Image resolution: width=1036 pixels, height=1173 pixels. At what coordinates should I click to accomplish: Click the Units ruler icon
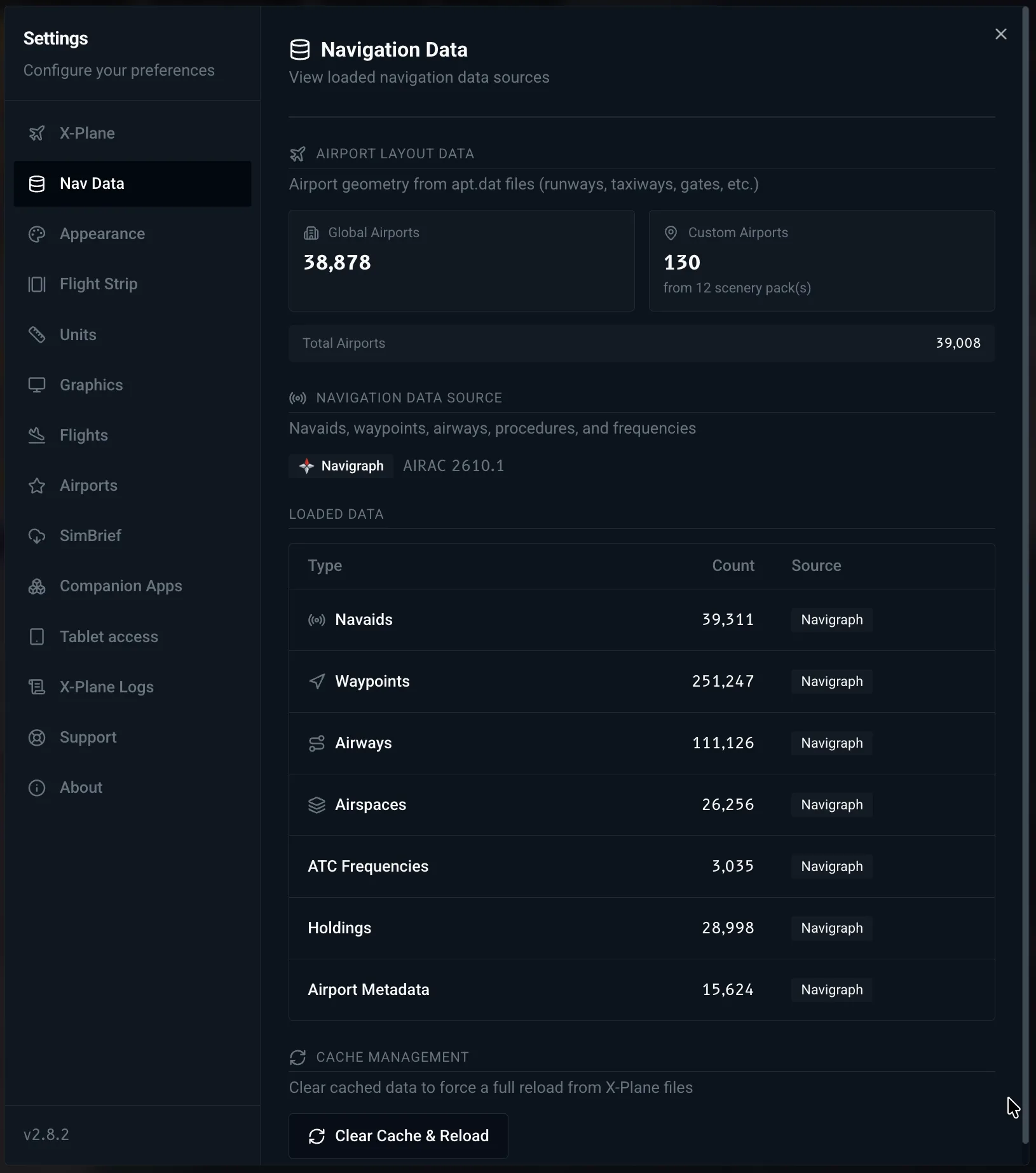(x=37, y=334)
